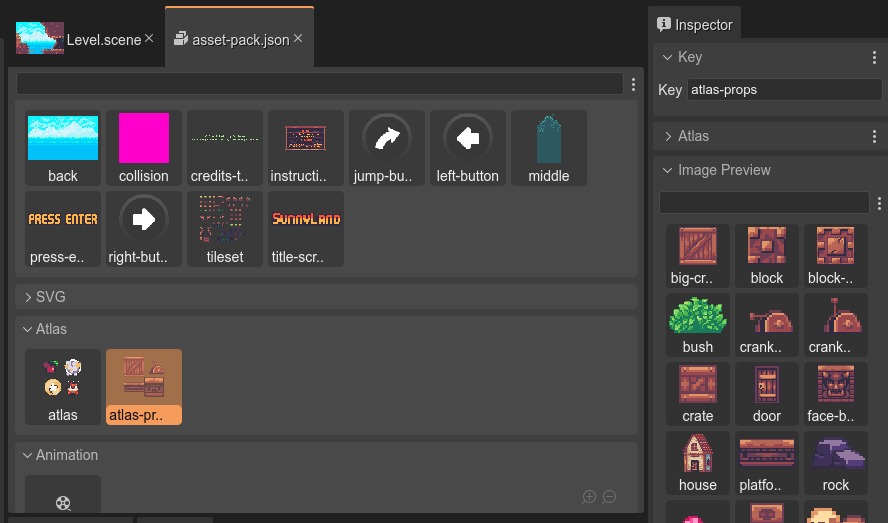Zoom out the asset pack view

(609, 497)
